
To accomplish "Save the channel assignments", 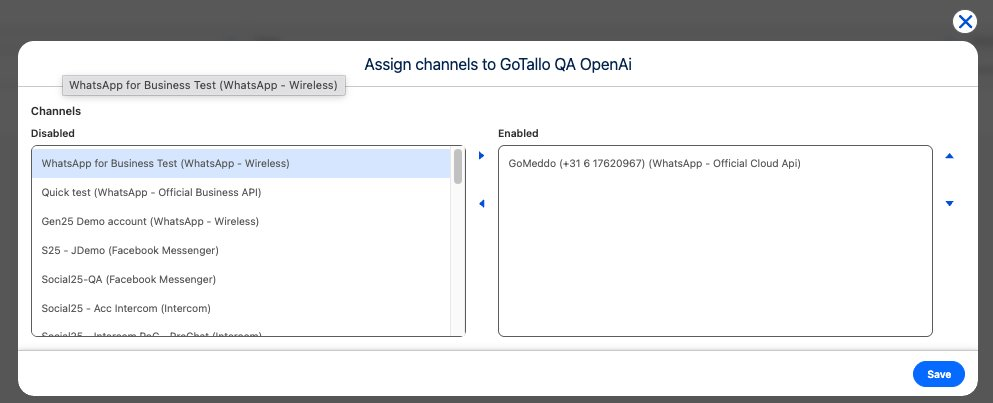I will point(939,374).
